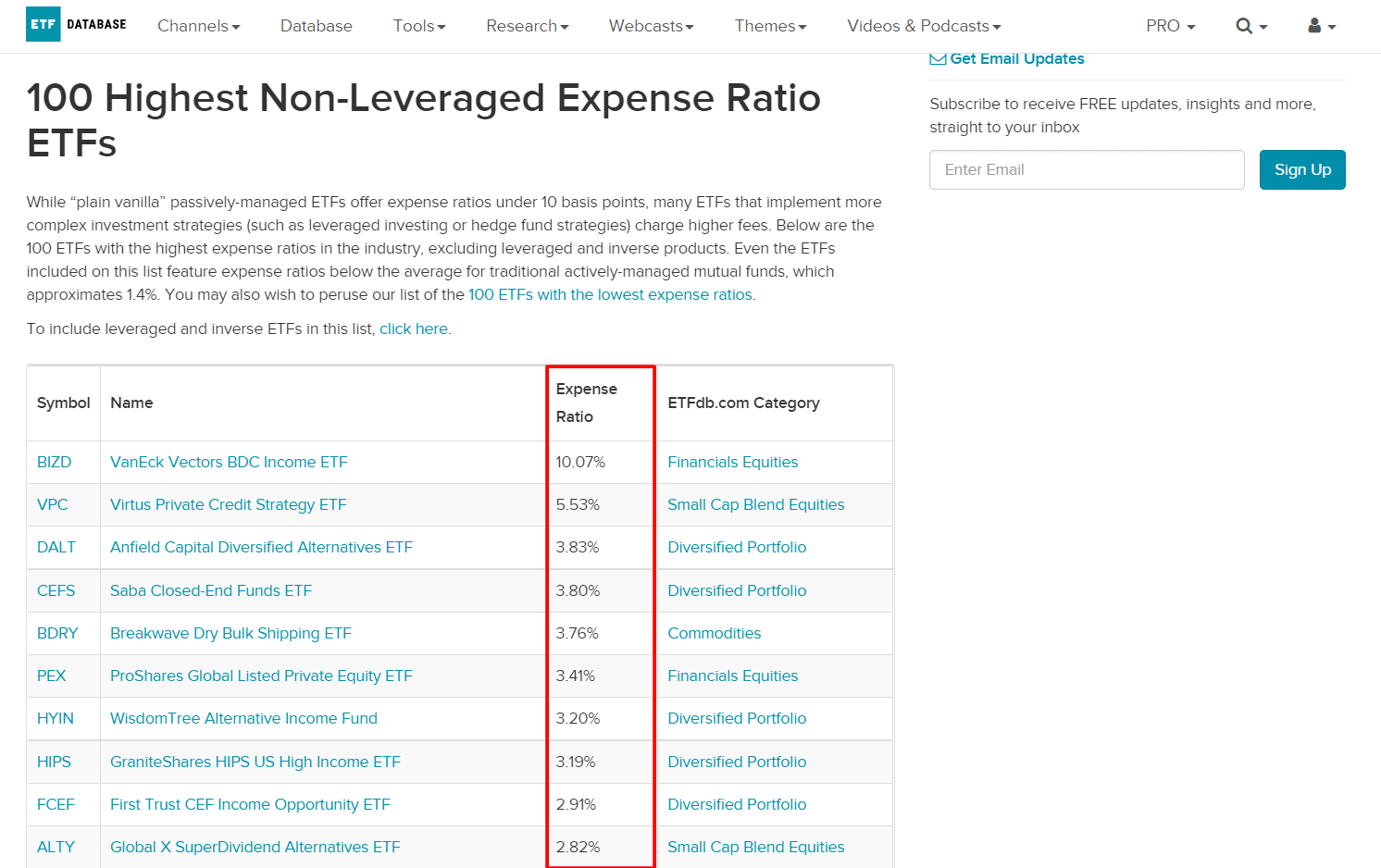1381x868 pixels.
Task: Open Global X SuperDividend Alternatives ETF
Action: pyautogui.click(x=255, y=847)
